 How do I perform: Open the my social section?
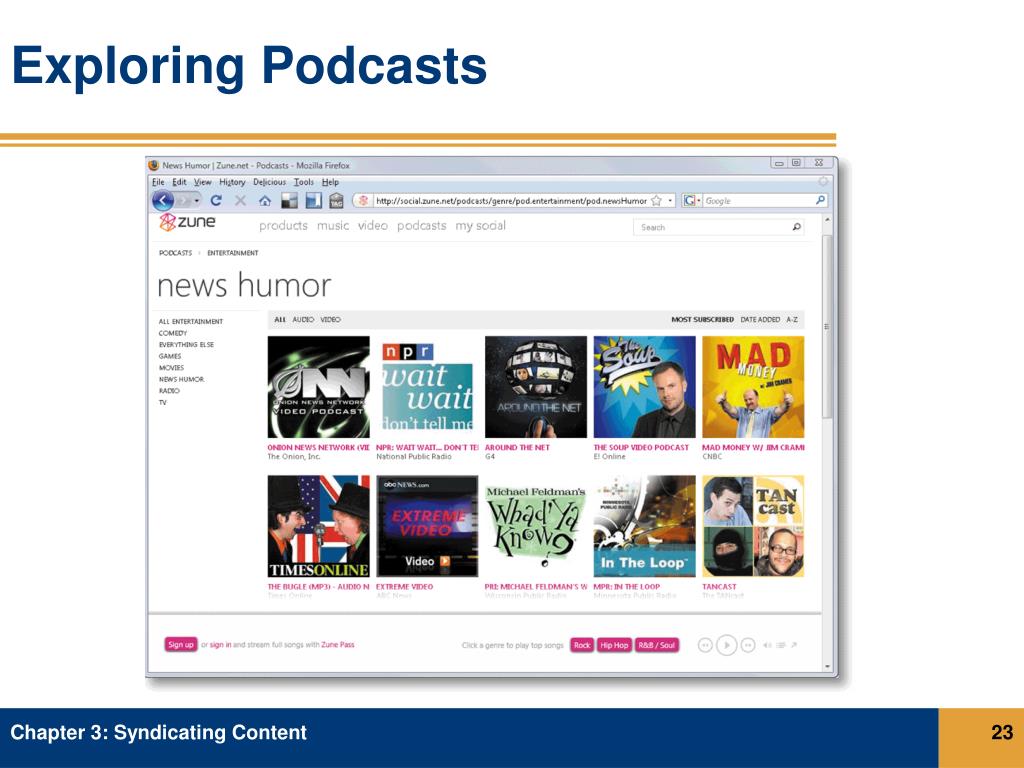point(481,226)
